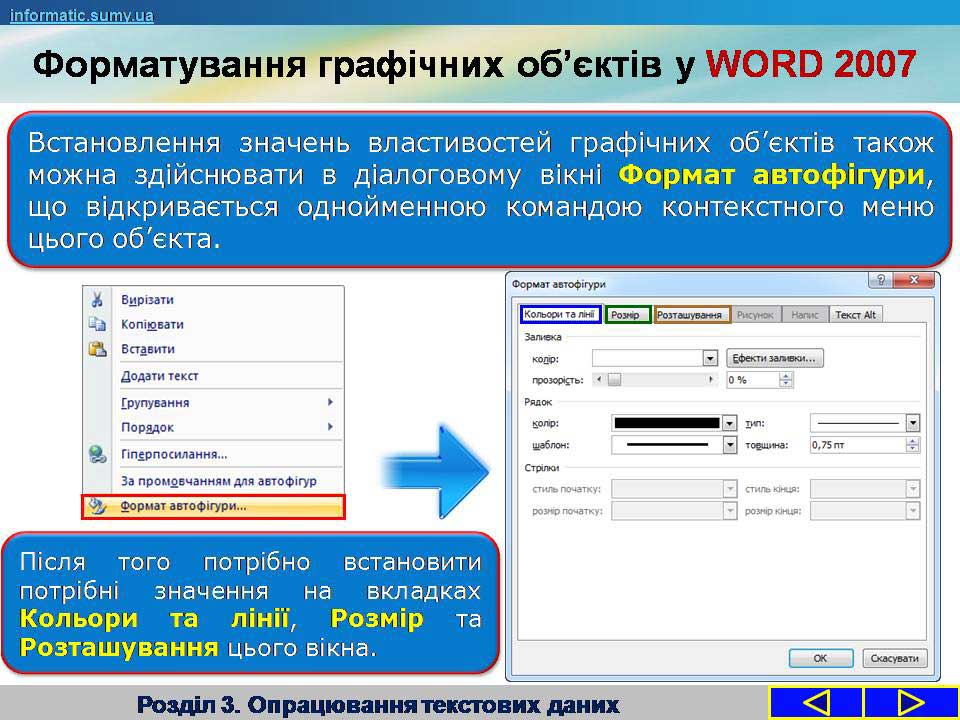This screenshot has height=720, width=960.
Task: Open the Розташування tab
Action: [x=691, y=315]
